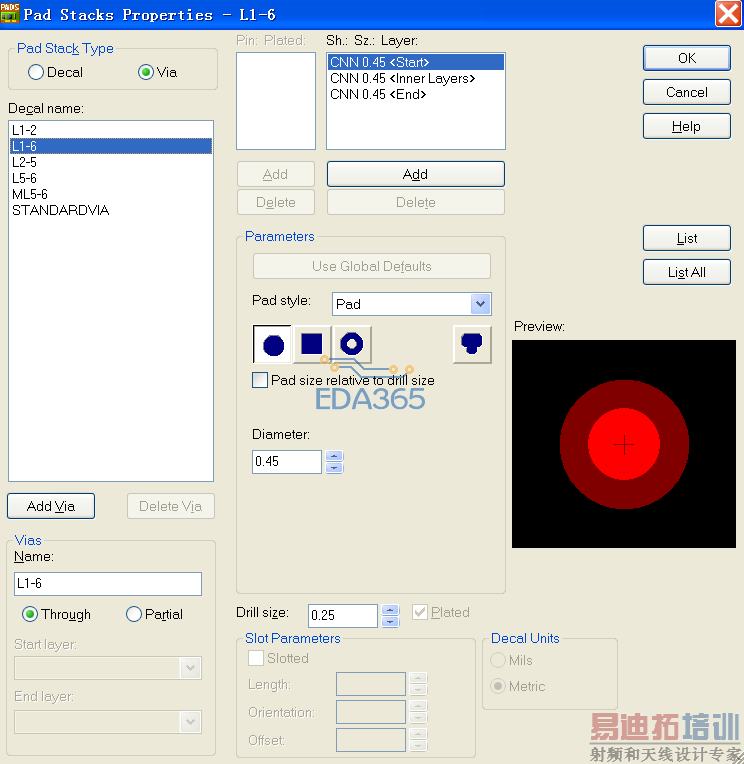744x764 pixels.
Task: Select L5-6 in the Decal name list
Action: 111,178
